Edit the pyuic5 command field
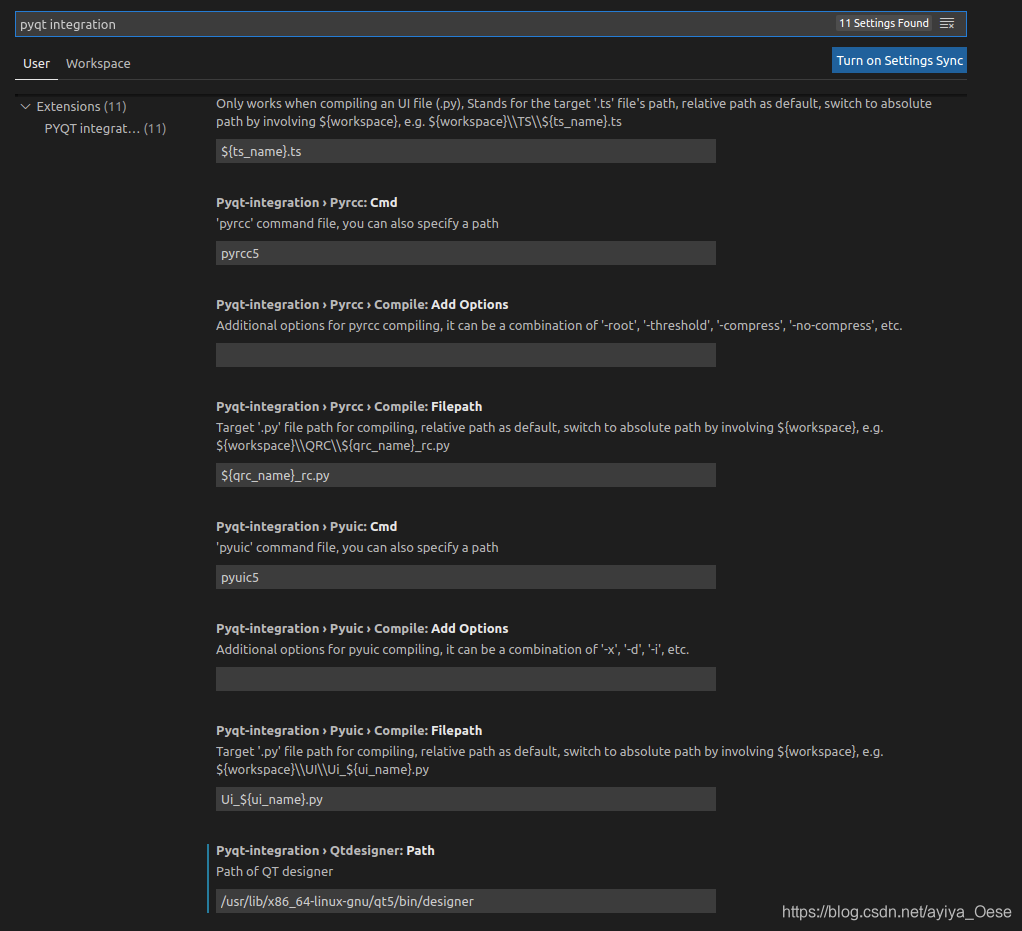The width and height of the screenshot is (1022, 931). [466, 577]
